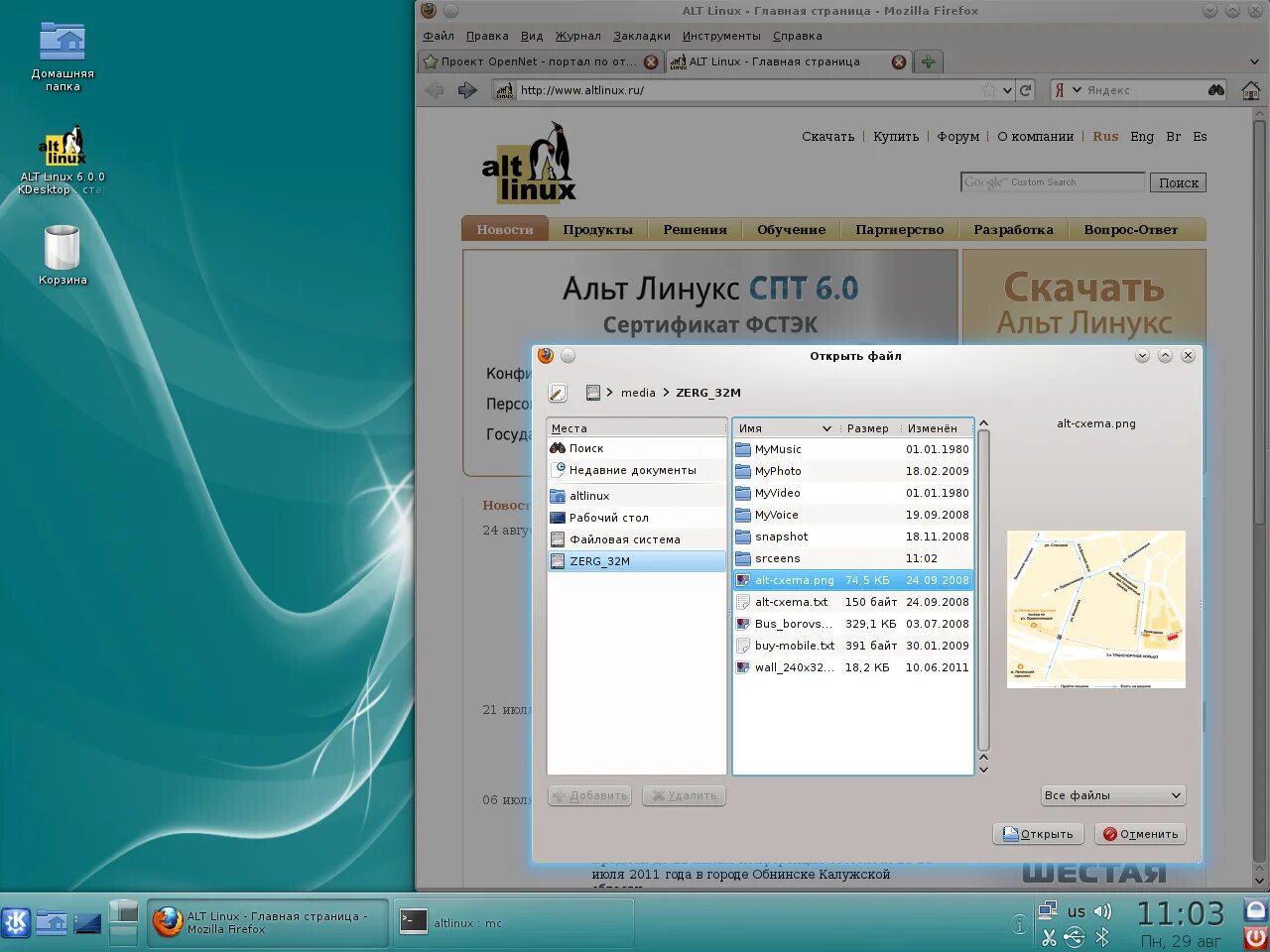Open the KDE application launcher menu
Viewport: 1270px width, 952px height.
coord(16,922)
